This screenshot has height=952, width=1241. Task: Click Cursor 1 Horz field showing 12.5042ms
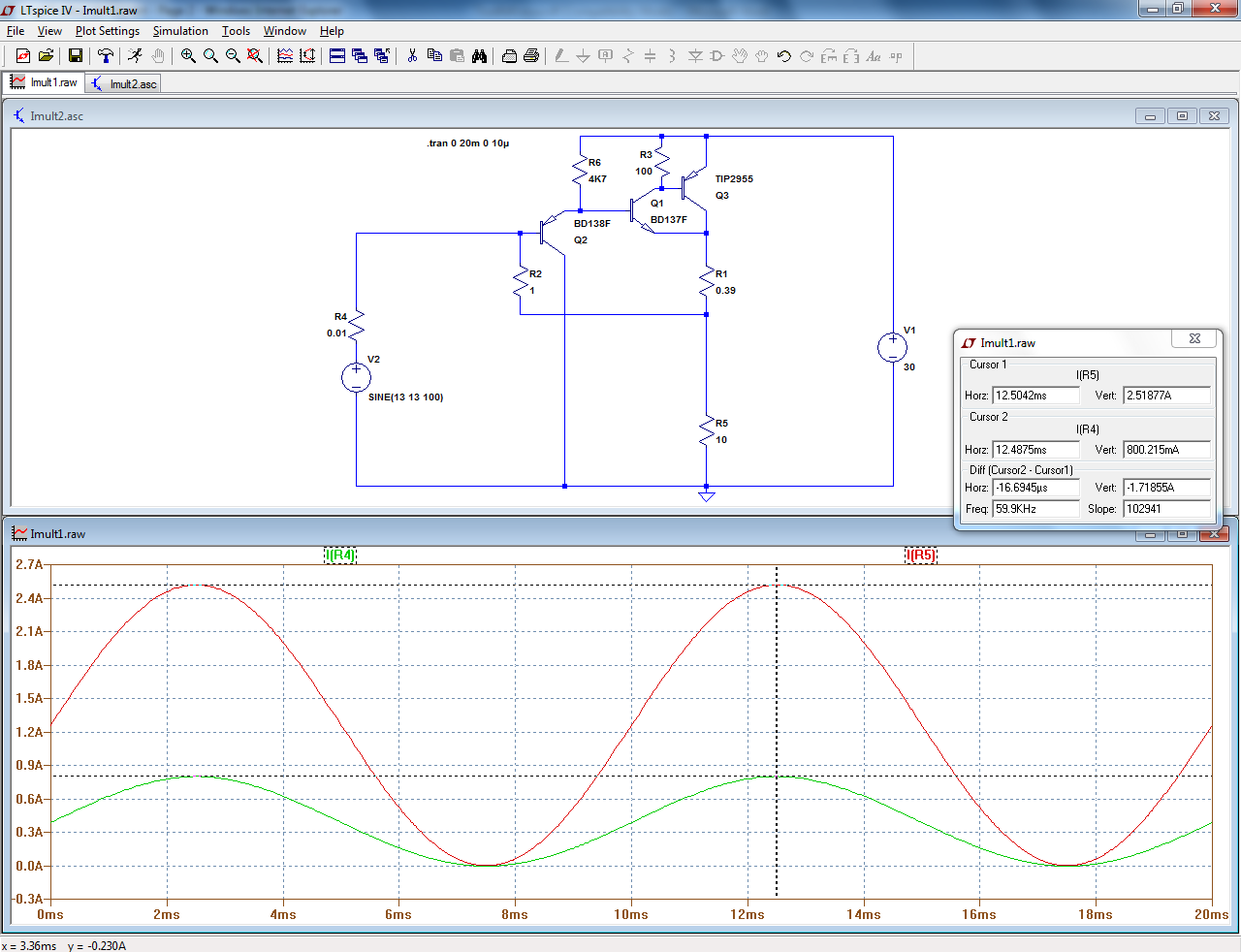click(x=1034, y=396)
